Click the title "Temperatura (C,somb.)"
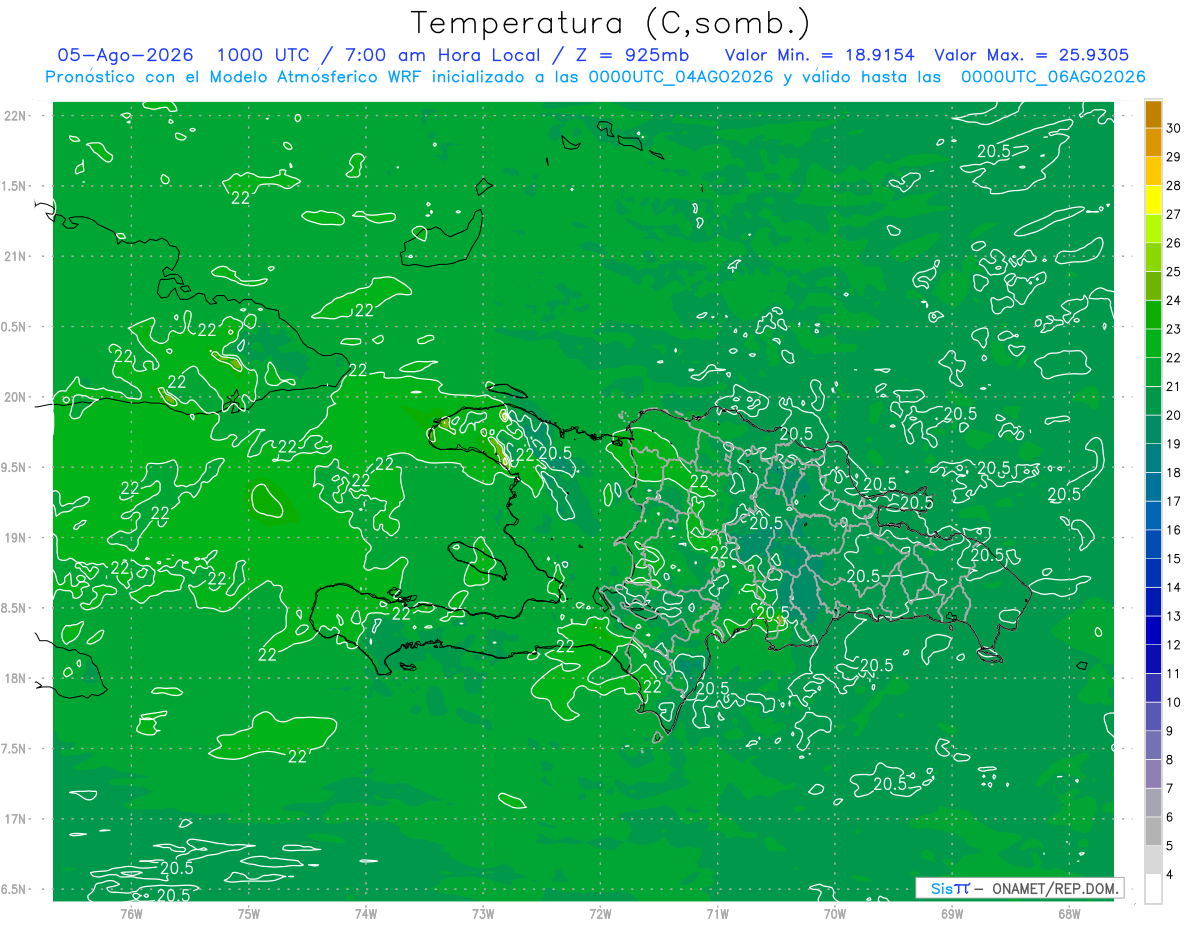The width and height of the screenshot is (1200, 927). point(611,23)
